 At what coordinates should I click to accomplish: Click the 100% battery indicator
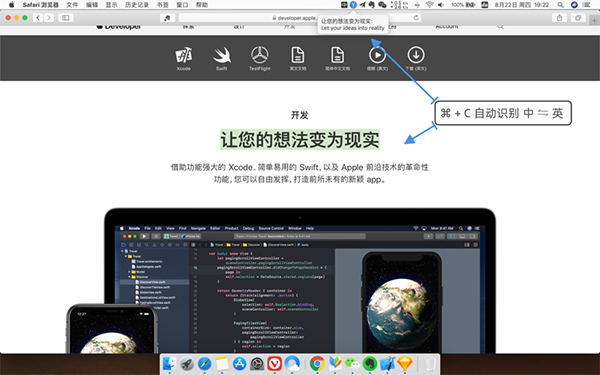tap(463, 5)
